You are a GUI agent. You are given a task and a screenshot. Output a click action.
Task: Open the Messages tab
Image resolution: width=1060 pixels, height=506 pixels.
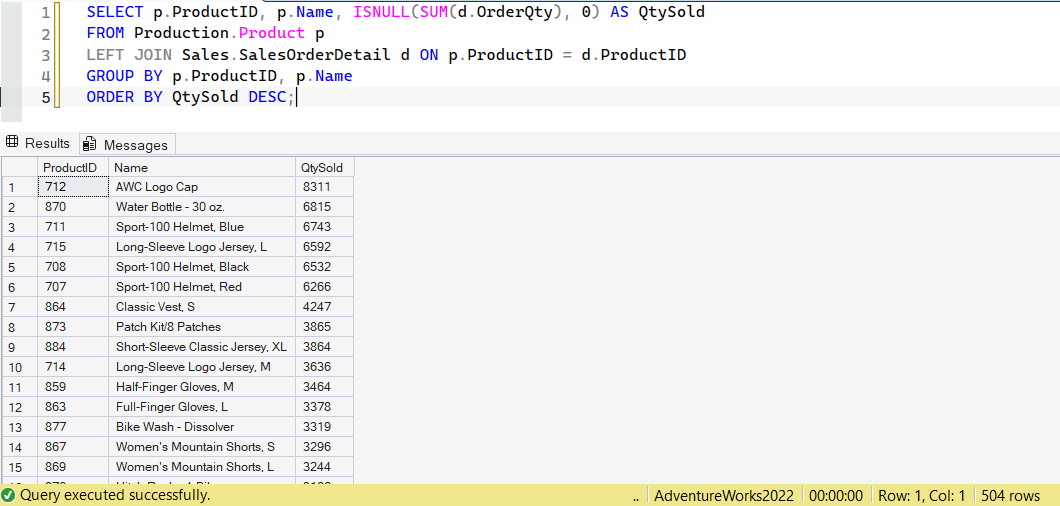[x=127, y=145]
